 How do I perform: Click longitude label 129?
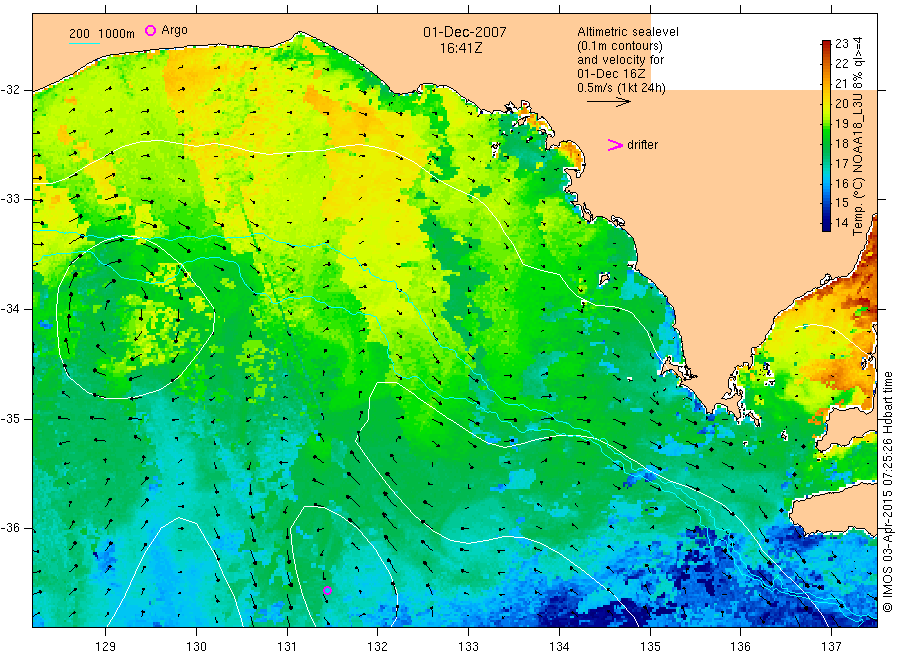106,647
